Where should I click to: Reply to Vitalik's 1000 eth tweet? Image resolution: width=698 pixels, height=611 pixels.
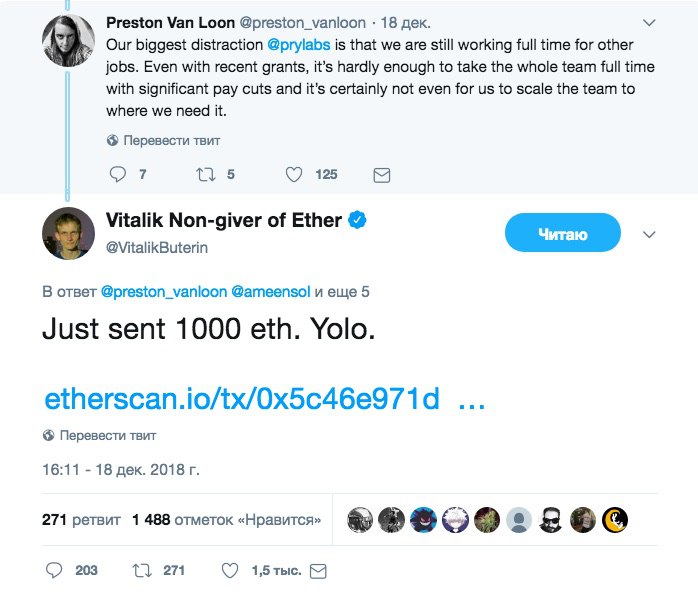(55, 570)
